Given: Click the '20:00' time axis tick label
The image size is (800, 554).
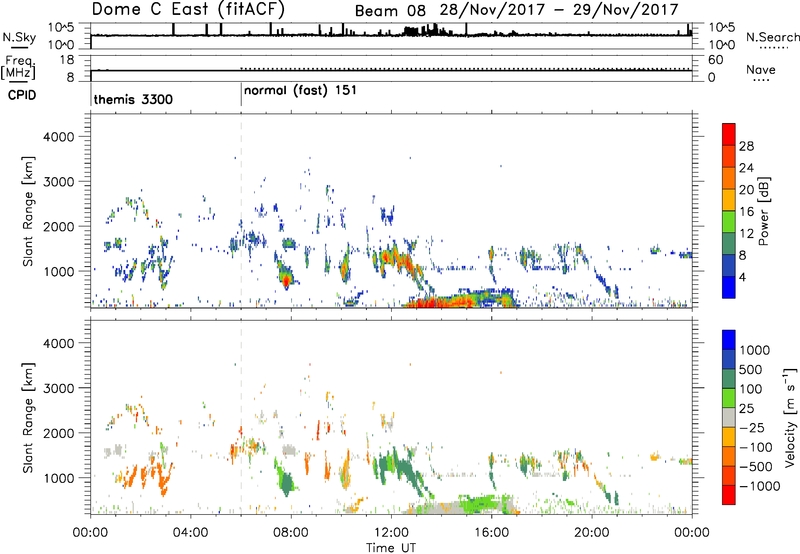Looking at the screenshot, I should tap(592, 533).
